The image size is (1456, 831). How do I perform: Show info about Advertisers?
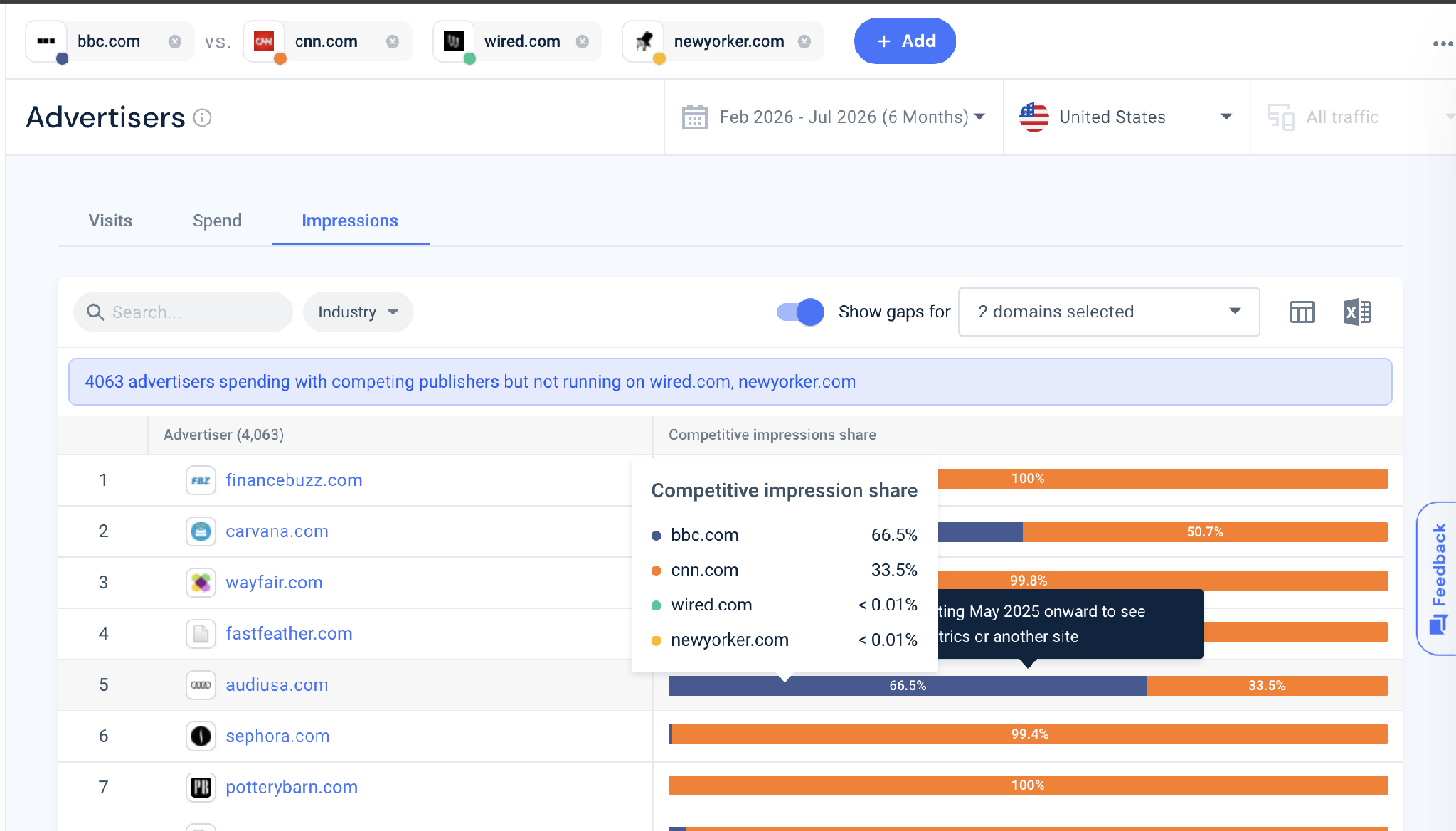click(x=203, y=117)
